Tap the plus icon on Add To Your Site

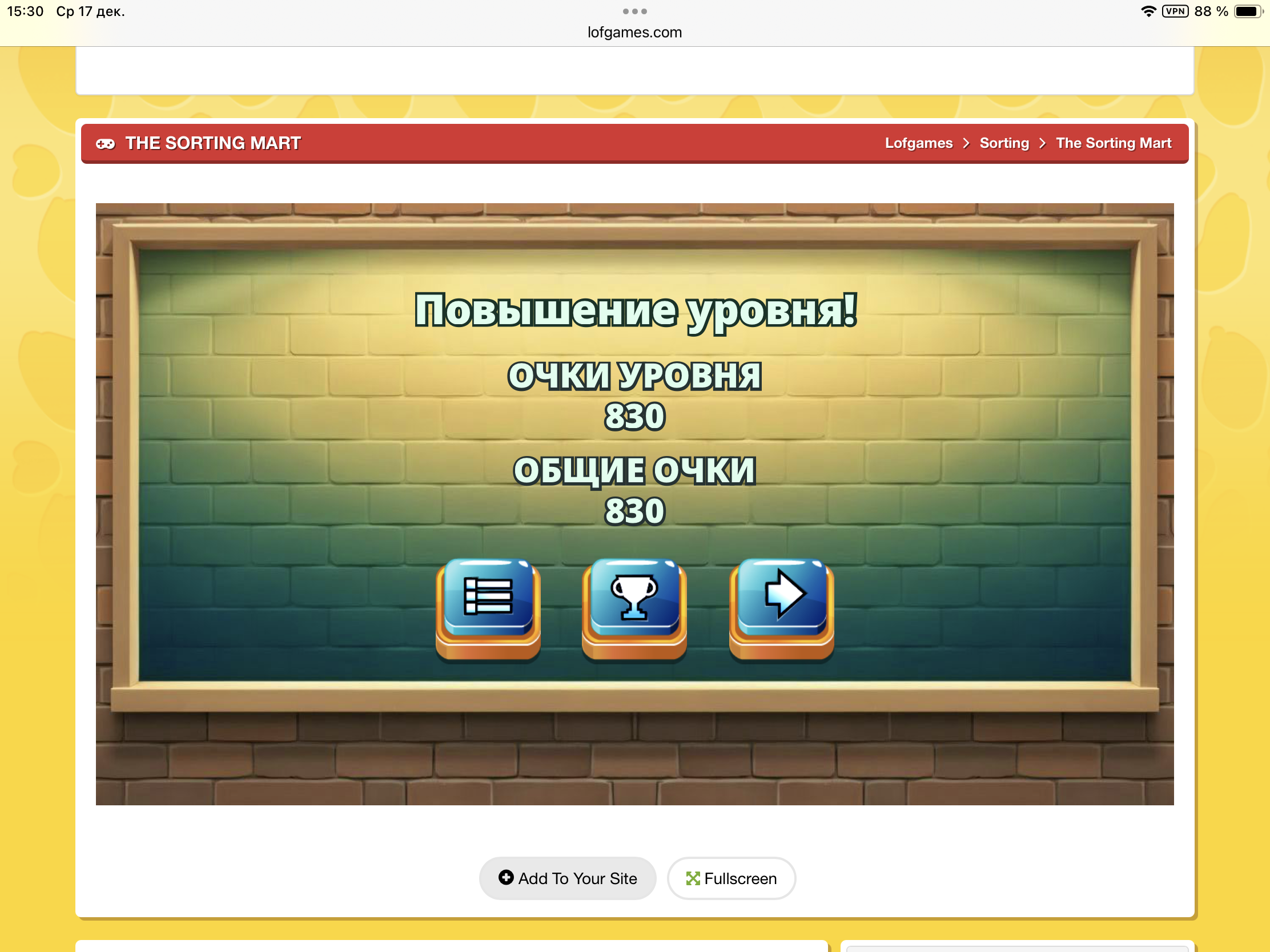[506, 878]
